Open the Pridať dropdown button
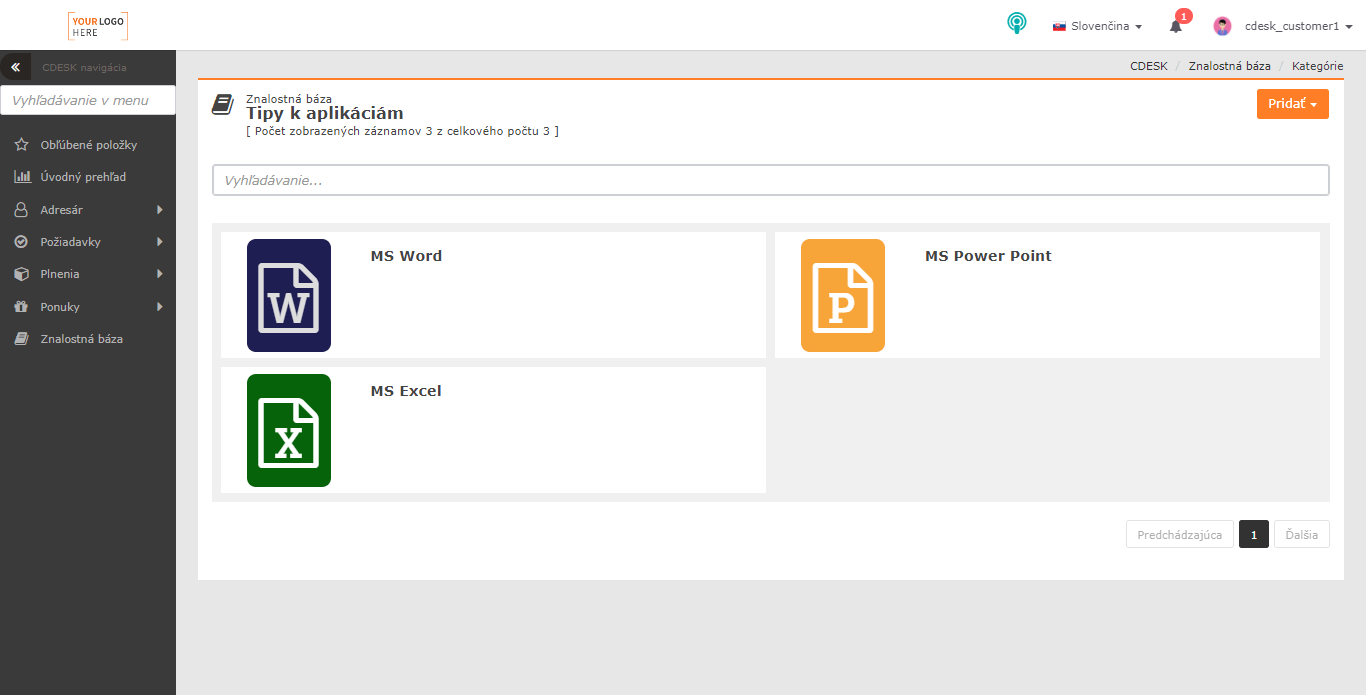 pos(1292,104)
